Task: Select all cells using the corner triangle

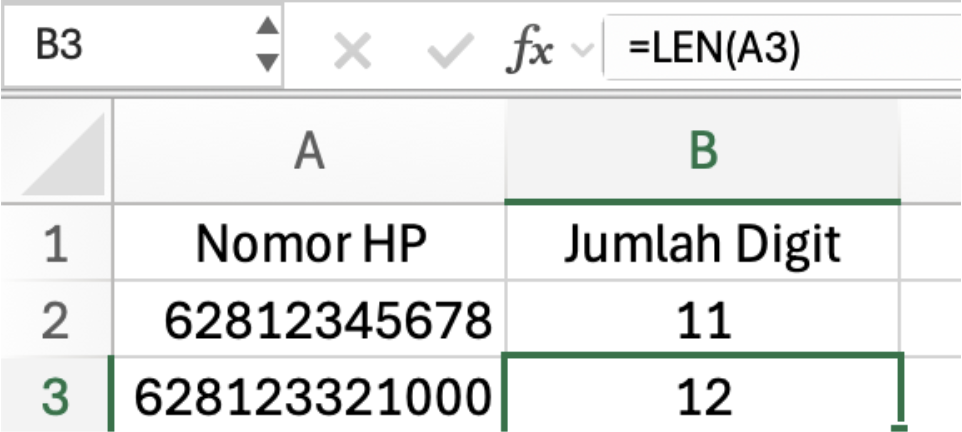Action: (63, 153)
